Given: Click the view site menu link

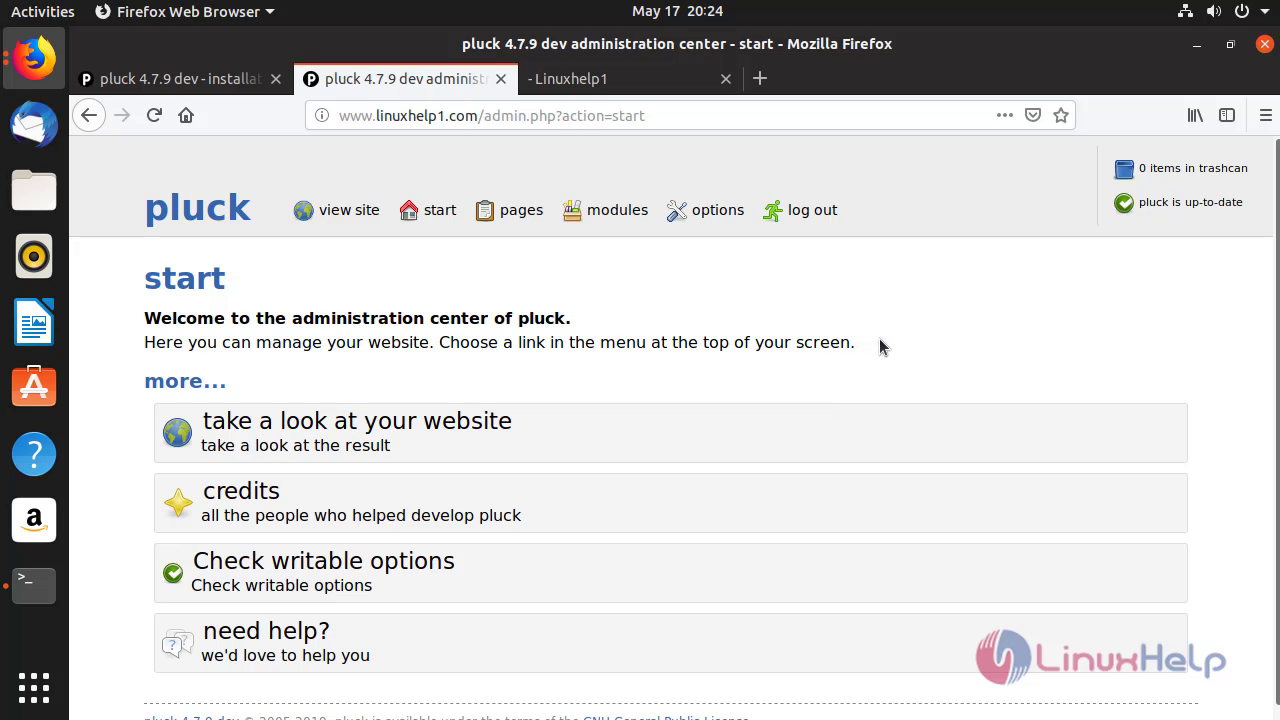Looking at the screenshot, I should point(349,210).
